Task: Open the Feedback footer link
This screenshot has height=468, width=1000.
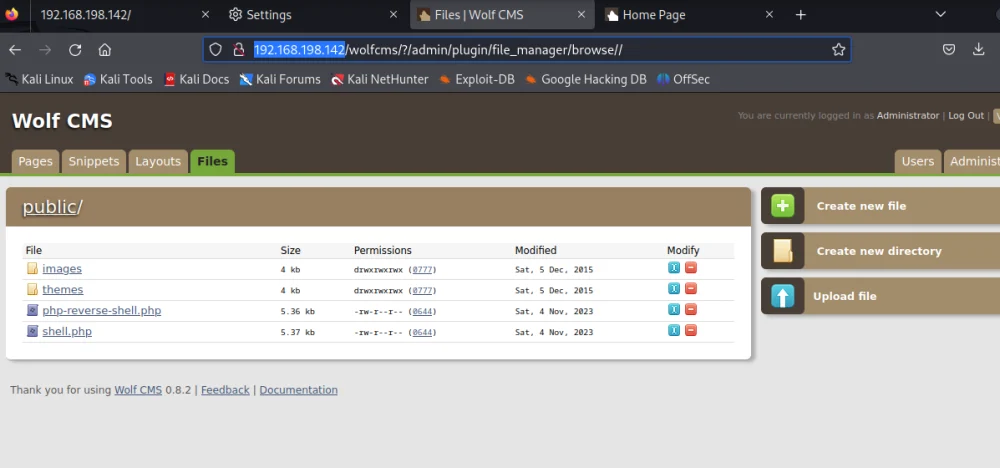Action: click(225, 390)
